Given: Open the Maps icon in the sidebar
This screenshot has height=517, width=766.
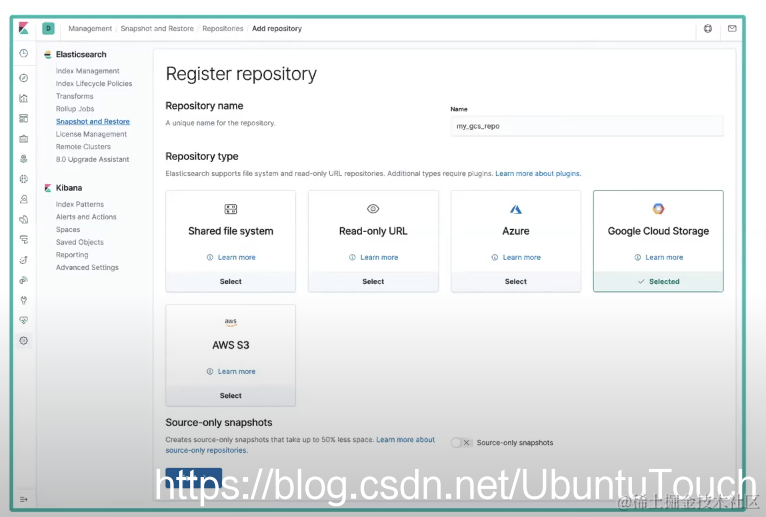Looking at the screenshot, I should pyautogui.click(x=23, y=159).
